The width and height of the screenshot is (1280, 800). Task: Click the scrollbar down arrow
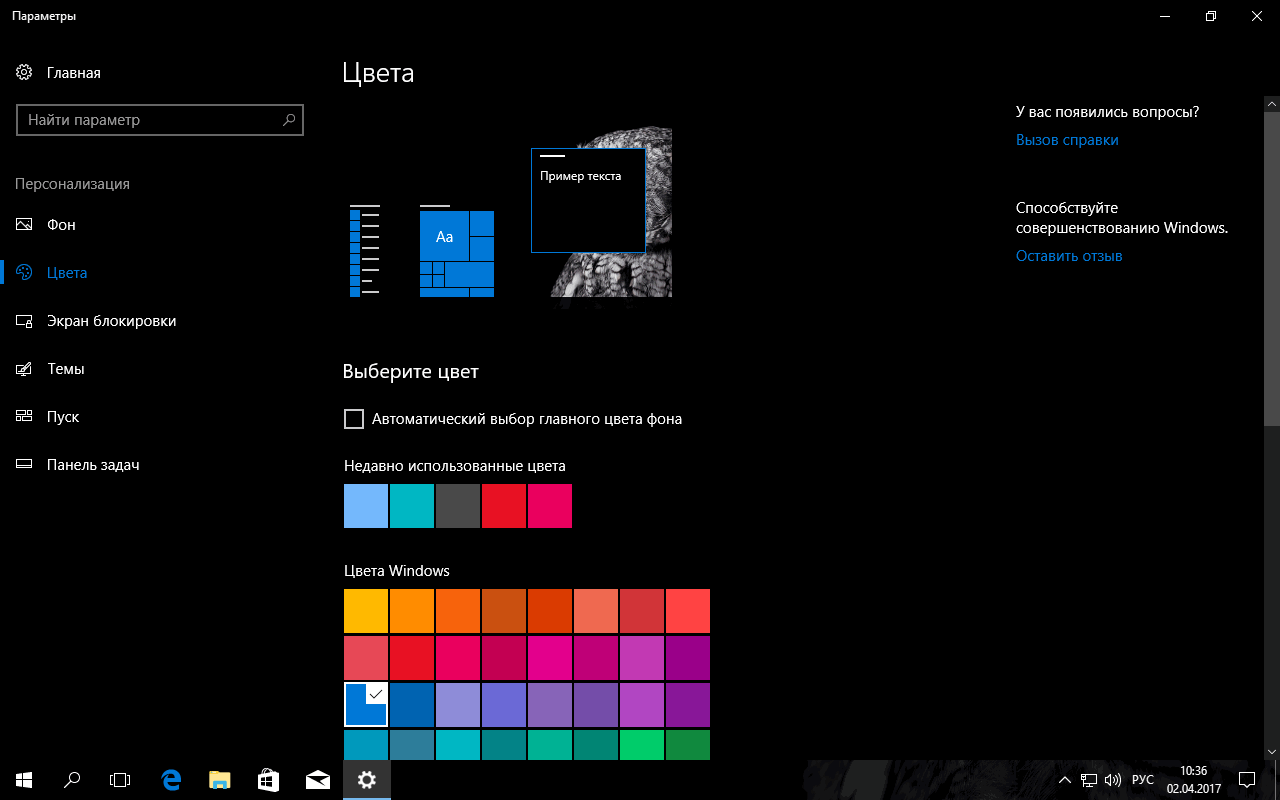pyautogui.click(x=1272, y=752)
